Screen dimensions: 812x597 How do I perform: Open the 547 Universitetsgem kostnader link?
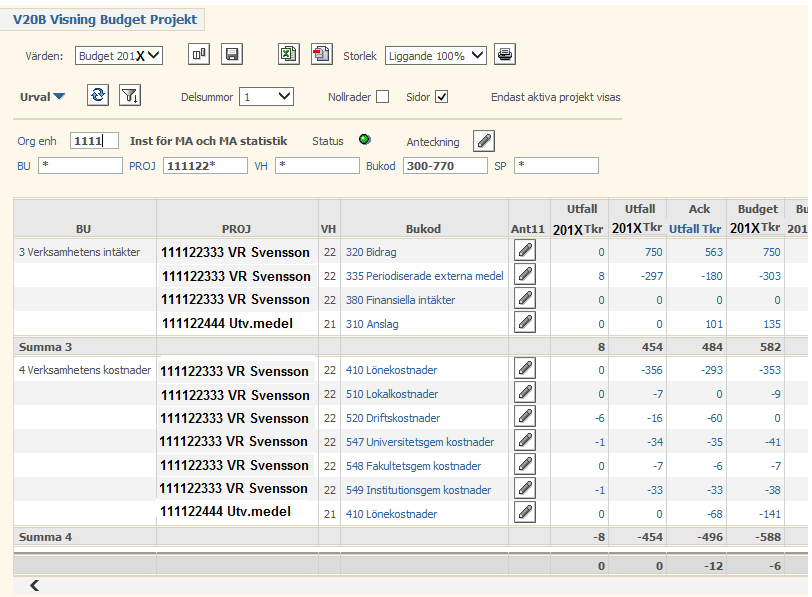pyautogui.click(x=419, y=442)
